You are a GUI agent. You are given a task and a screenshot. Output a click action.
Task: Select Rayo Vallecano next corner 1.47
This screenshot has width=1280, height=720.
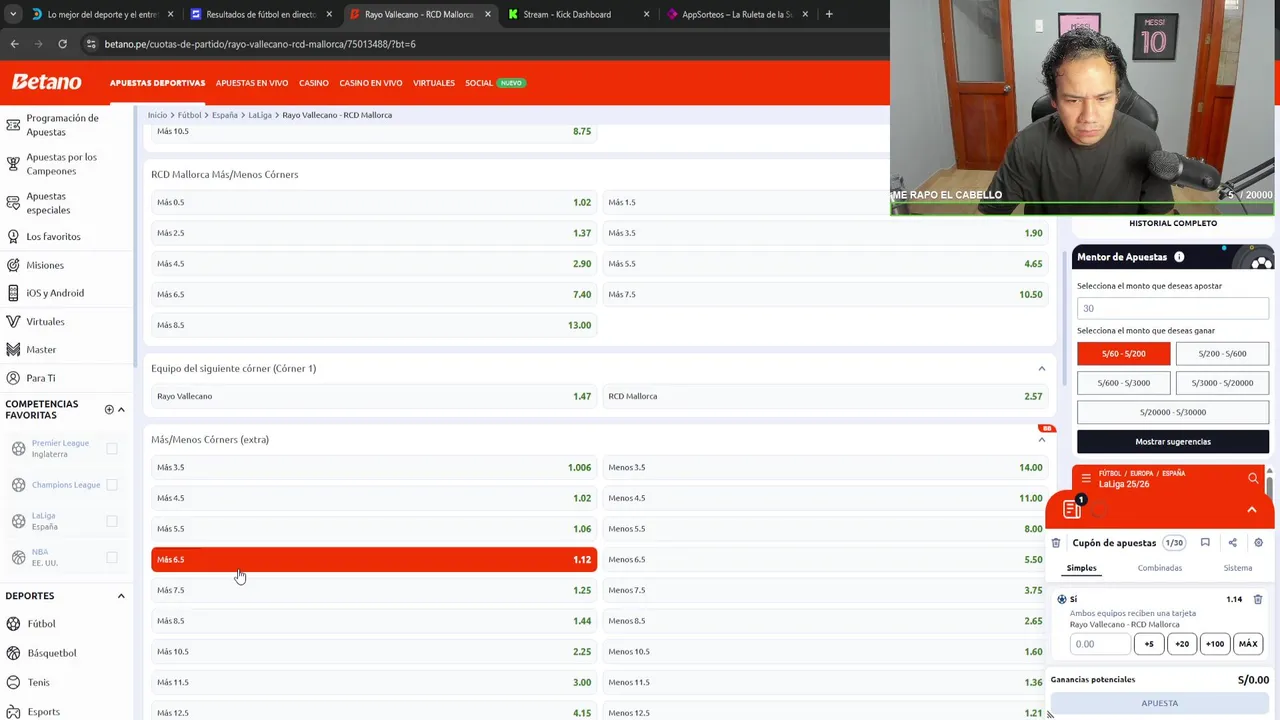click(374, 396)
